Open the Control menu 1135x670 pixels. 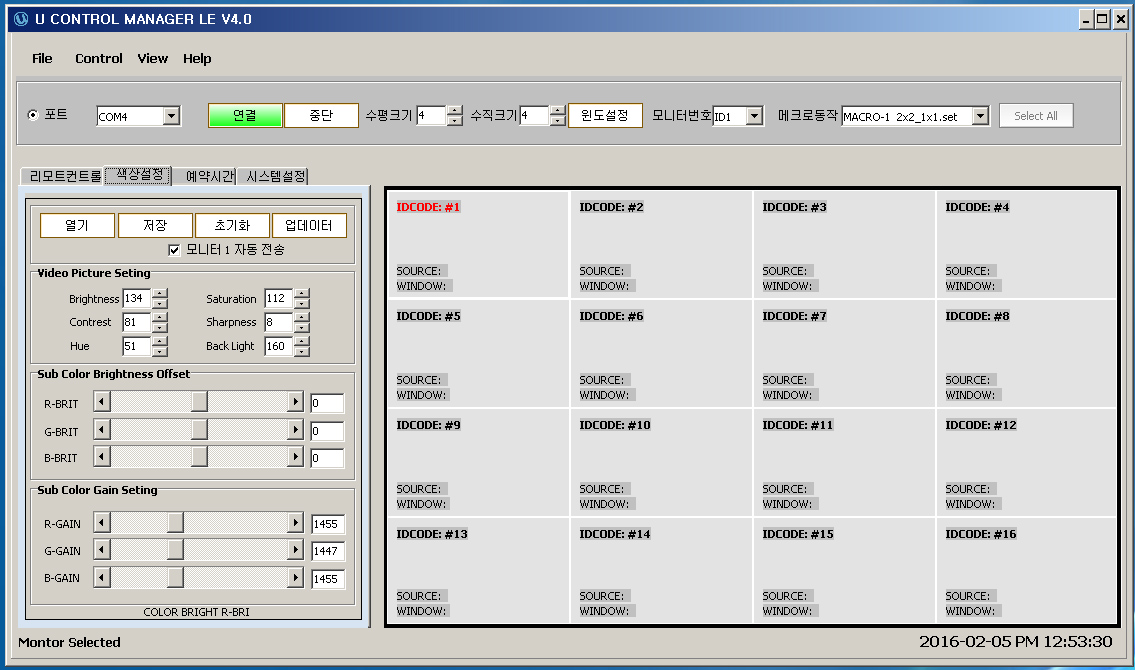(98, 59)
